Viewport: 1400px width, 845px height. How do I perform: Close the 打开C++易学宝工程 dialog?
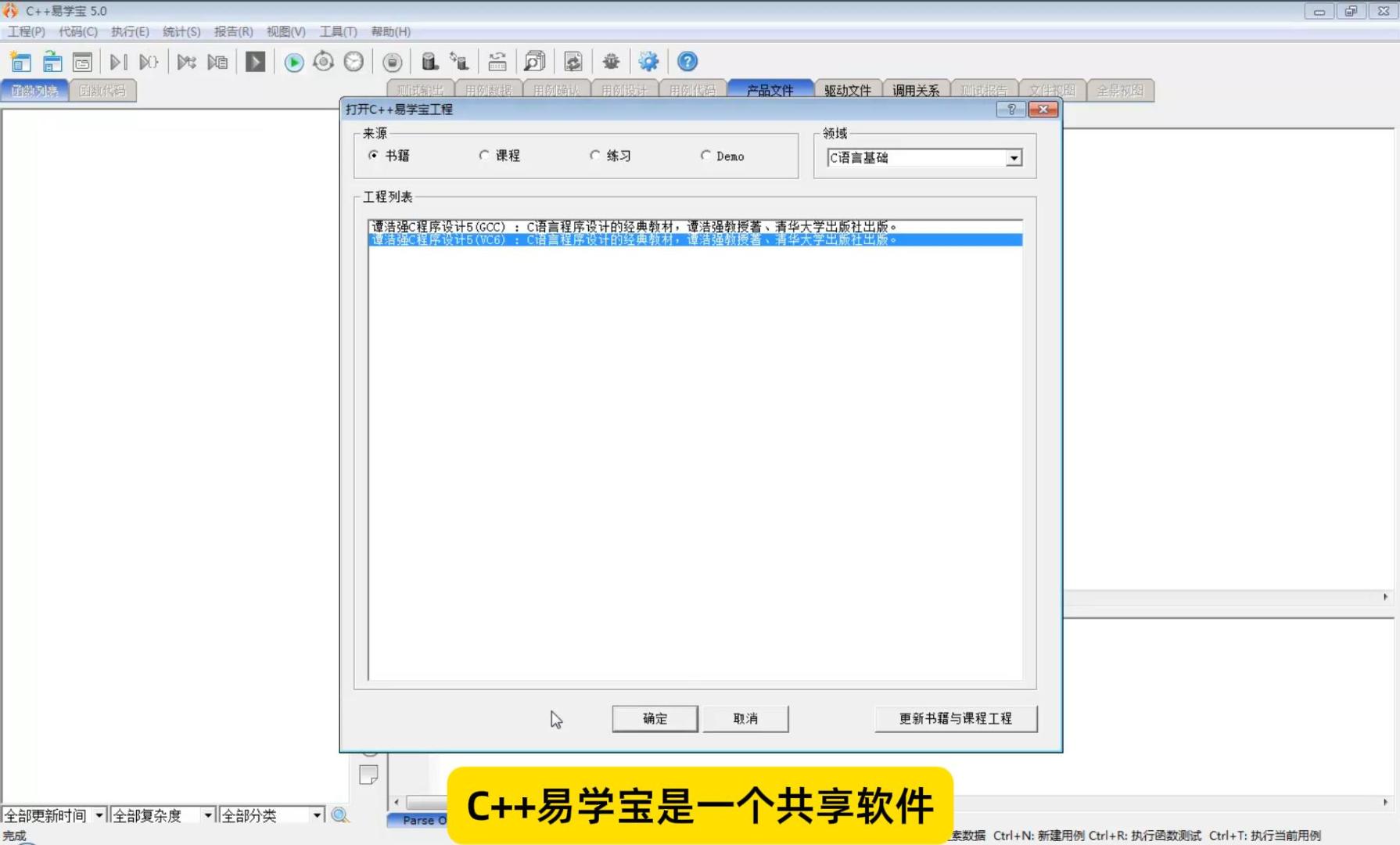[x=1043, y=110]
